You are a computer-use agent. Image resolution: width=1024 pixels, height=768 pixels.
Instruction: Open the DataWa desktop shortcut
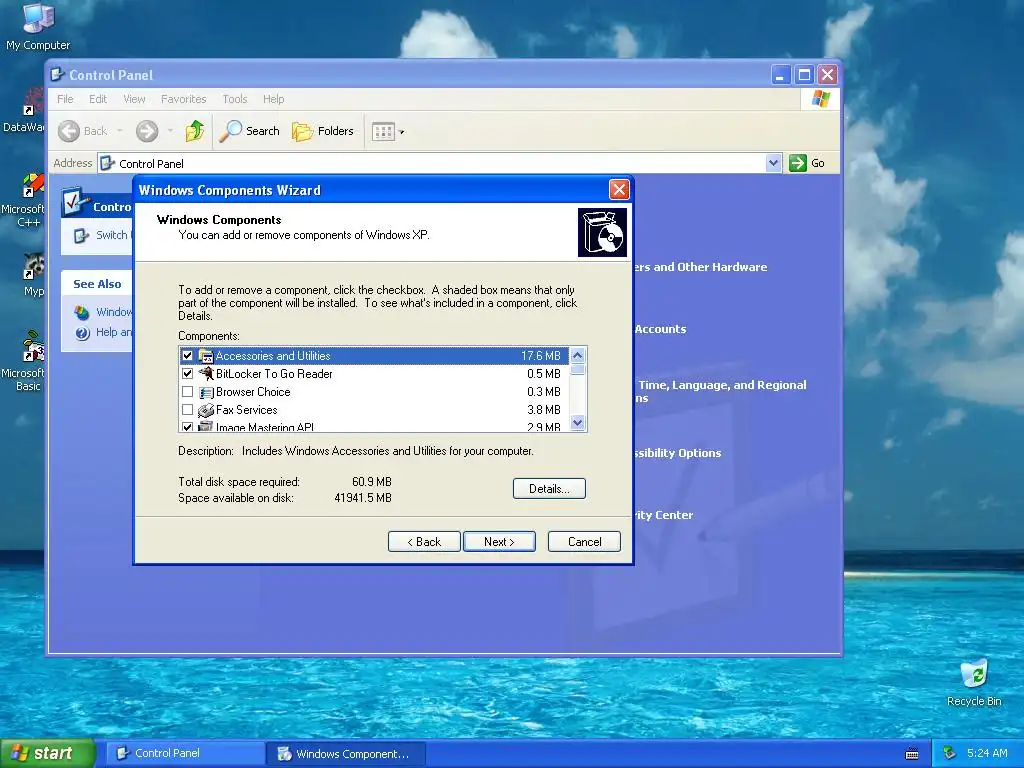(x=24, y=110)
